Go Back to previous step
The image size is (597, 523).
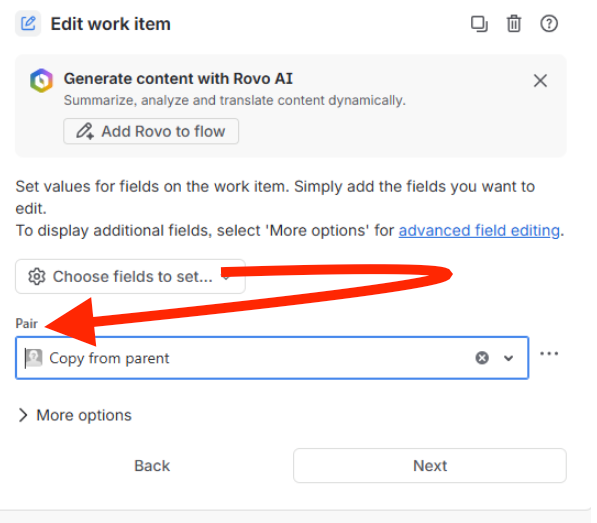(x=152, y=466)
